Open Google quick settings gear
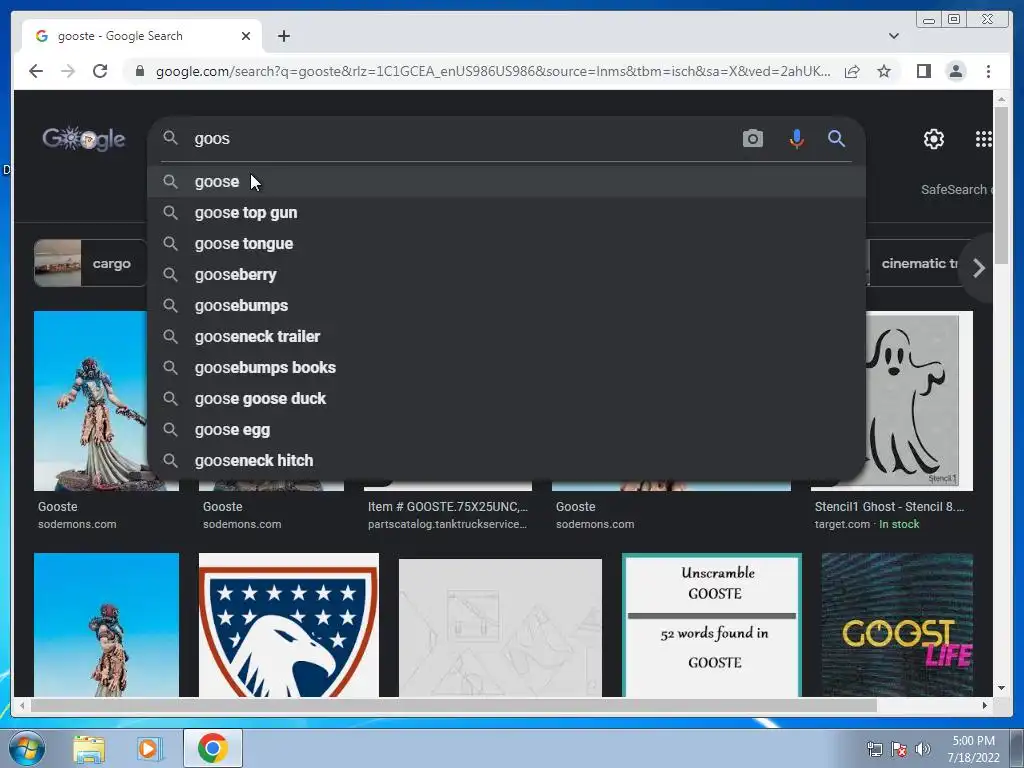1024x768 pixels. pos(934,138)
